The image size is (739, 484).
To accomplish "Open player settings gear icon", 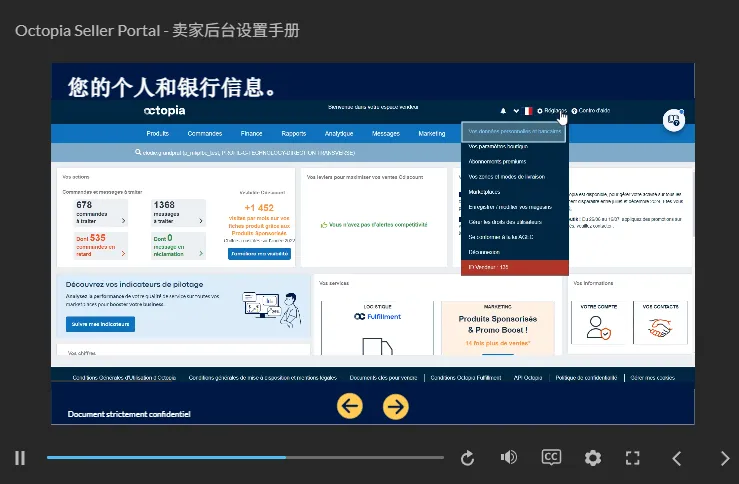I will tap(592, 458).
